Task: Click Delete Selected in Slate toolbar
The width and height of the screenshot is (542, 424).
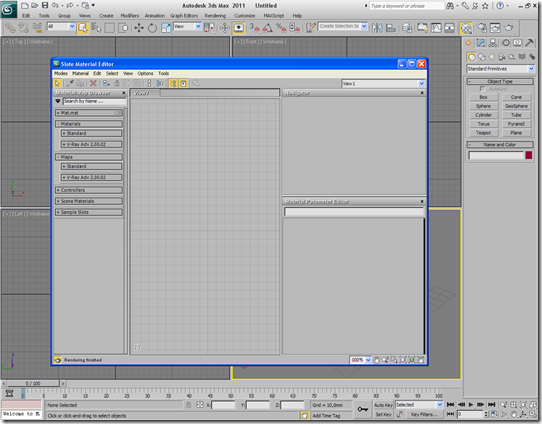Action: click(x=93, y=83)
